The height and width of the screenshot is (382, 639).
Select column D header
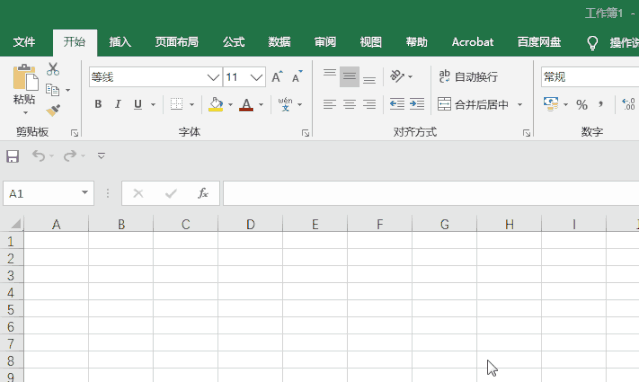tap(250, 224)
